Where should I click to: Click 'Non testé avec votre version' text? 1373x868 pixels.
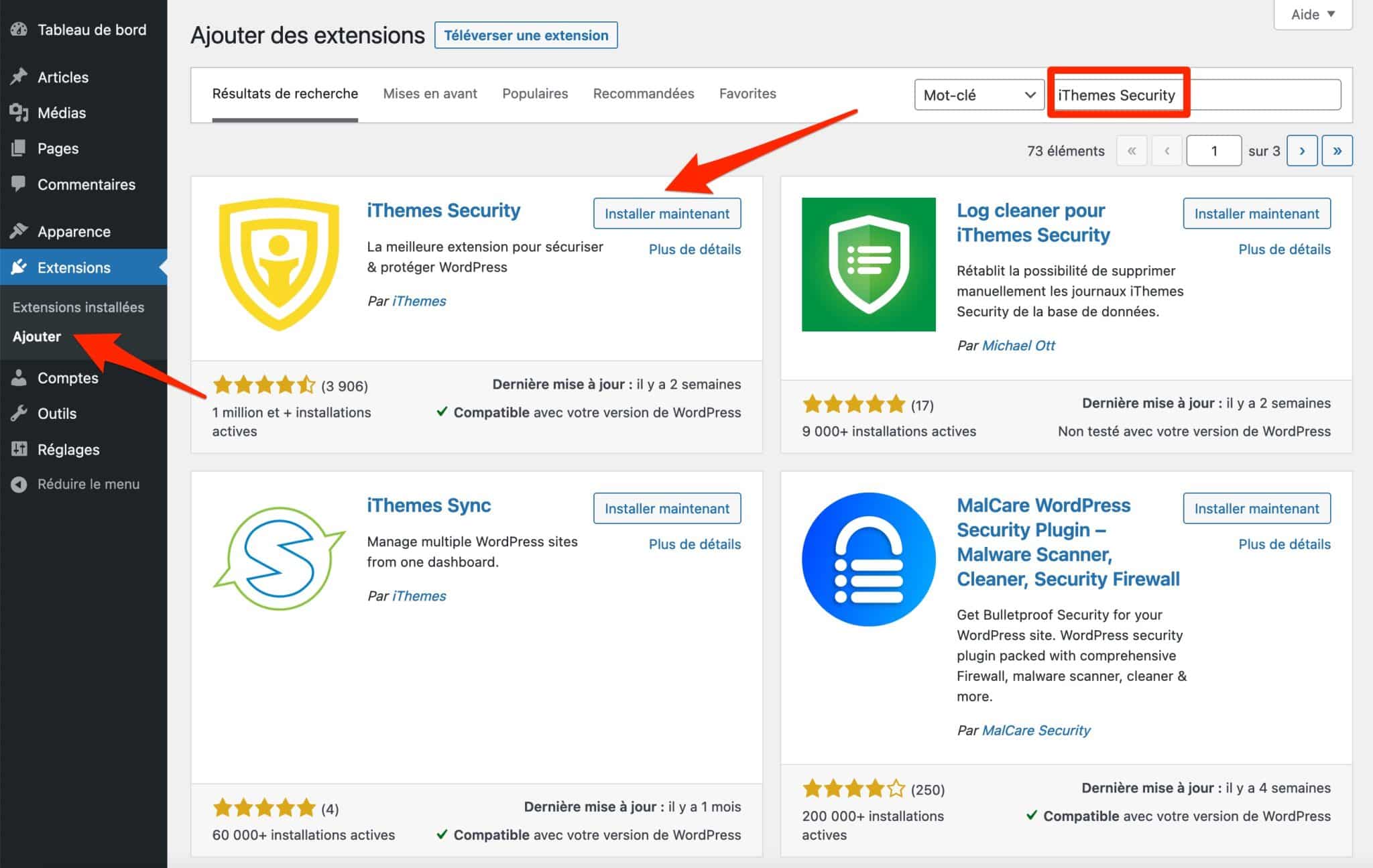1194,431
